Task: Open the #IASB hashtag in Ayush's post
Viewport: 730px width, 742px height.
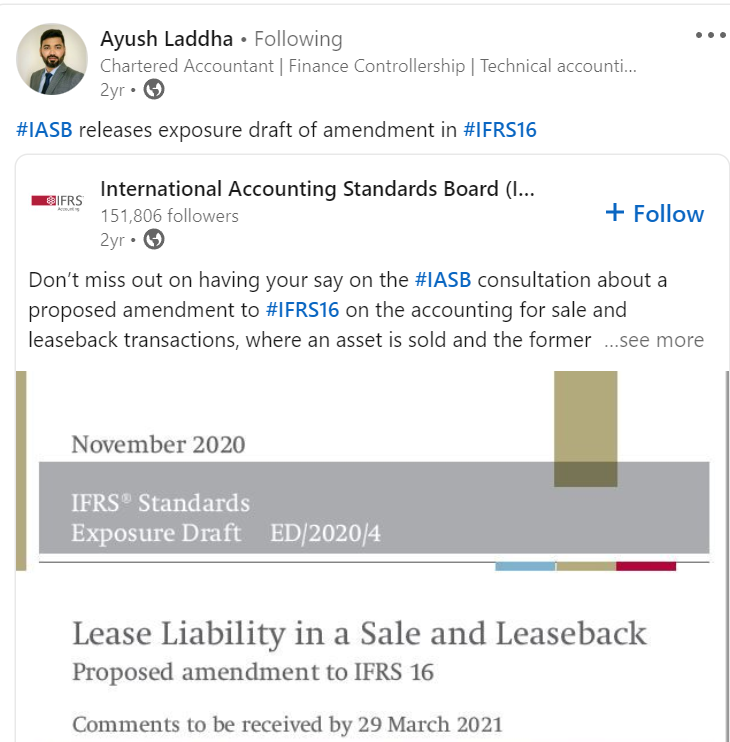Action: [45, 130]
